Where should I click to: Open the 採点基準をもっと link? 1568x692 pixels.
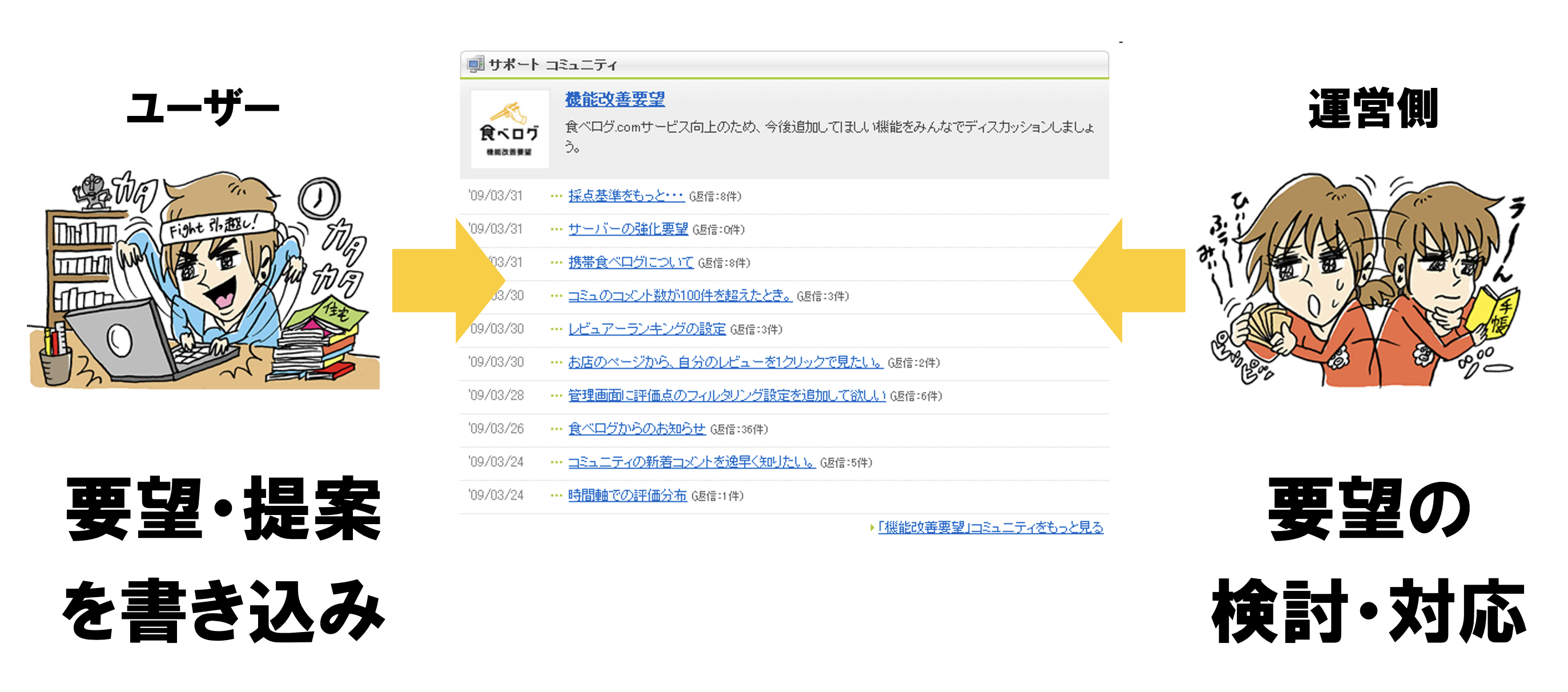626,195
